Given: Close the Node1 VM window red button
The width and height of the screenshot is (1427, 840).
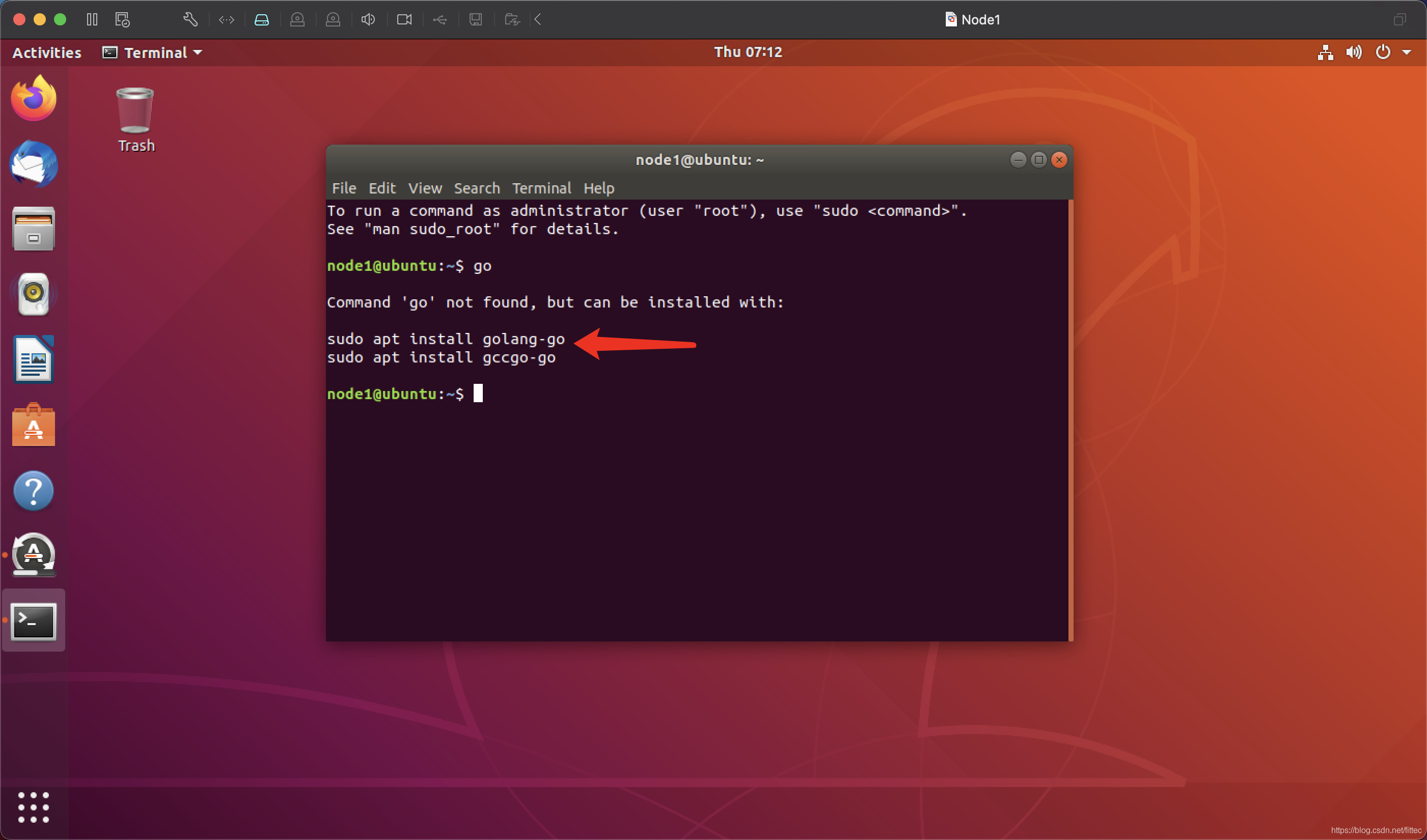Looking at the screenshot, I should tap(19, 20).
